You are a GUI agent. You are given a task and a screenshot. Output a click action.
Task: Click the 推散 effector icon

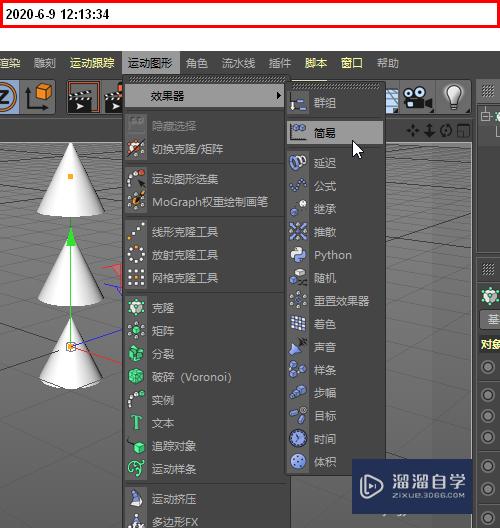298,232
